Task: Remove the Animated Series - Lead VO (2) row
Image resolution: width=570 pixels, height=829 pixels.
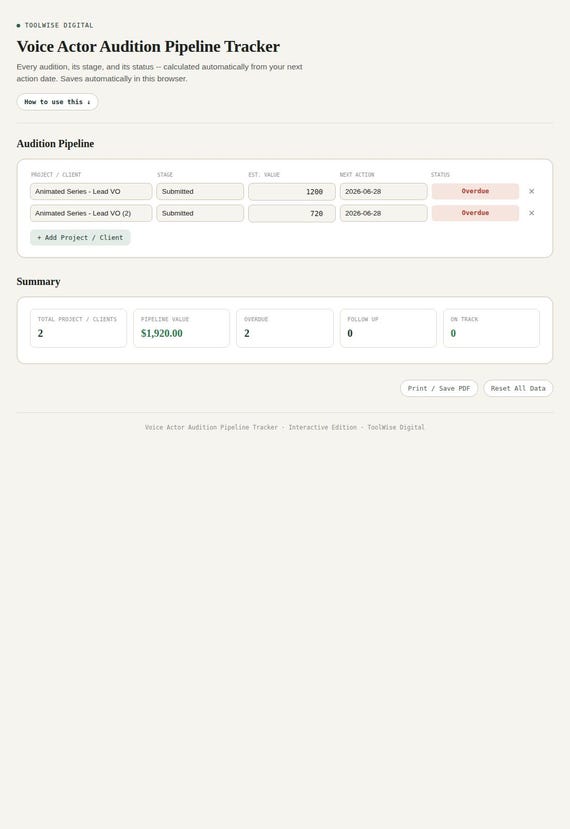Action: 531,213
